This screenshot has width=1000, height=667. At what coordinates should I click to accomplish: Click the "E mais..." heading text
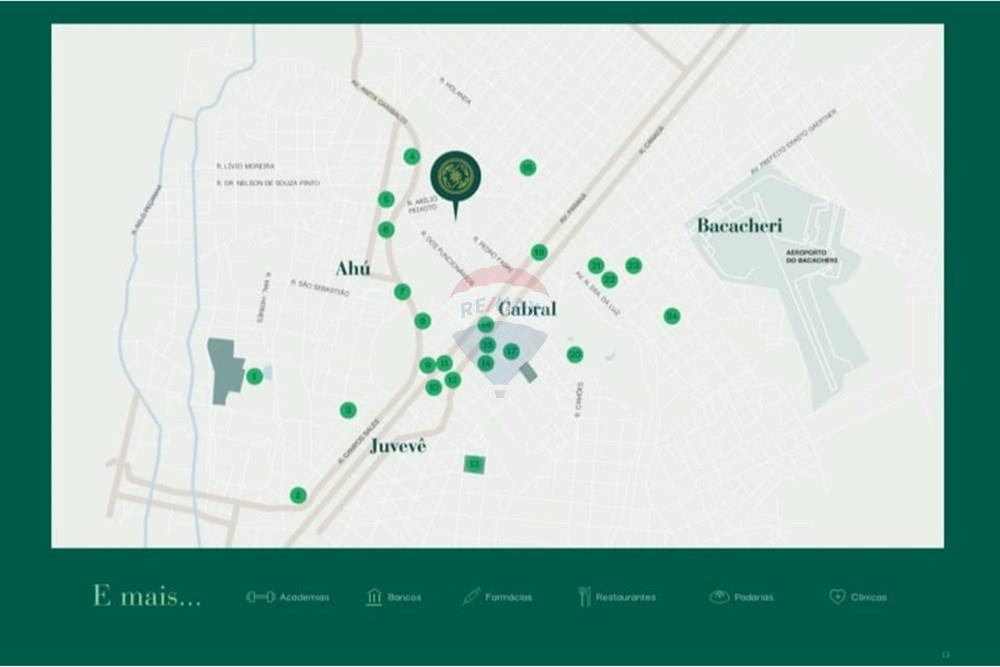pyautogui.click(x=147, y=597)
